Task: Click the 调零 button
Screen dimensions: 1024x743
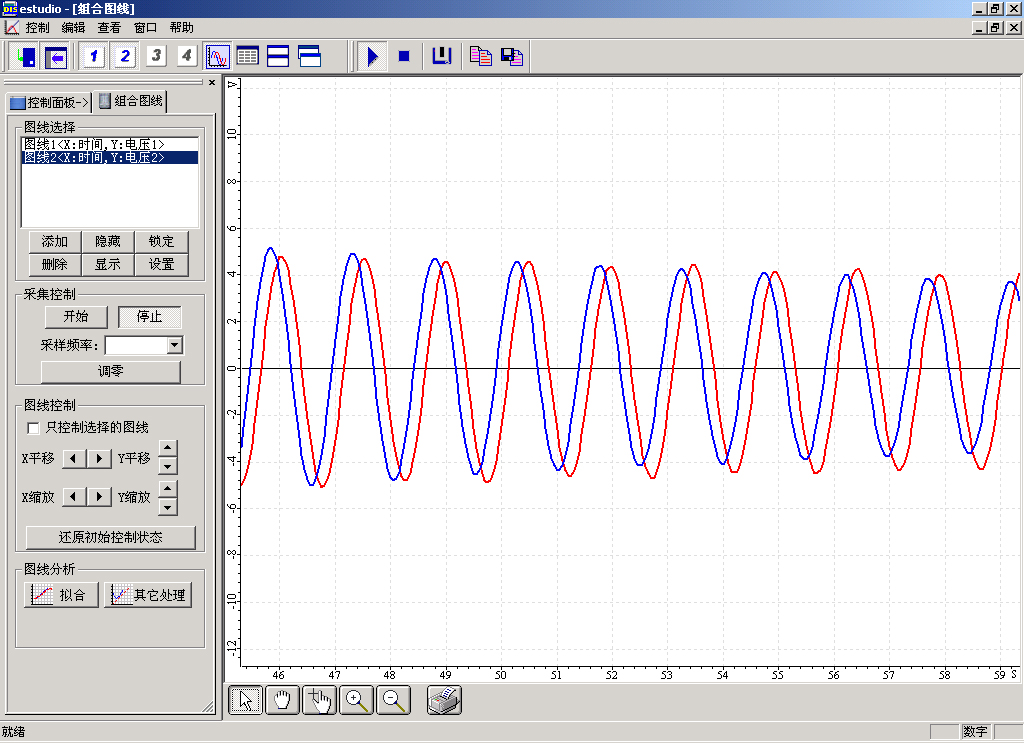Action: point(110,372)
